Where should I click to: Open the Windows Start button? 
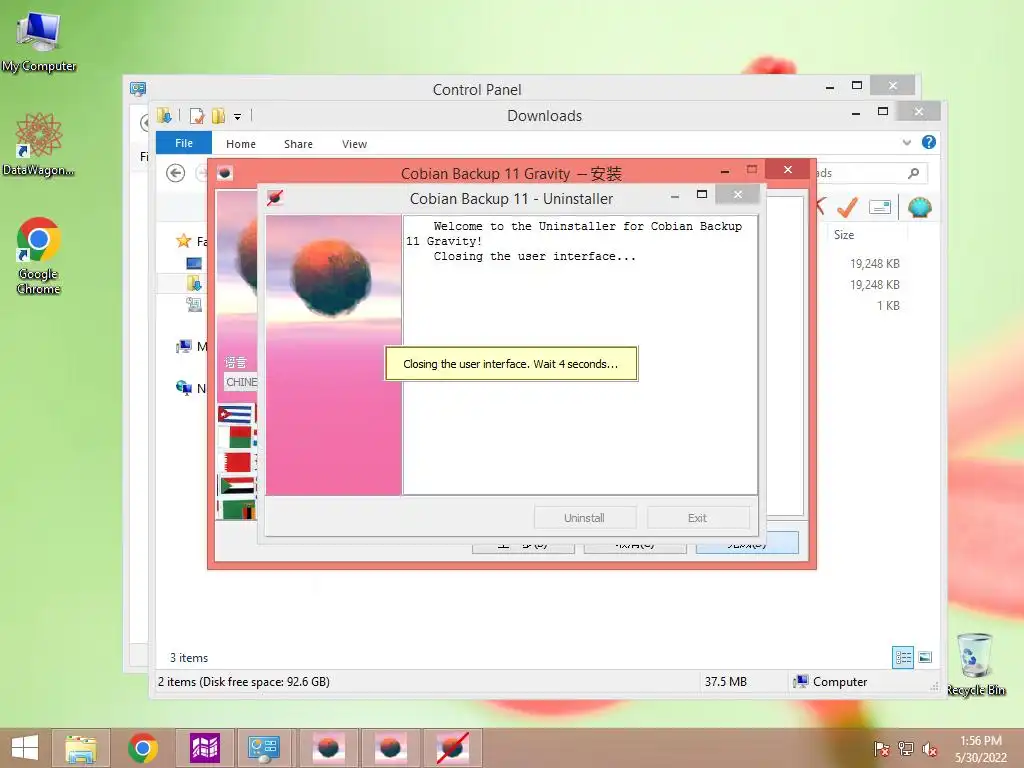(x=25, y=748)
